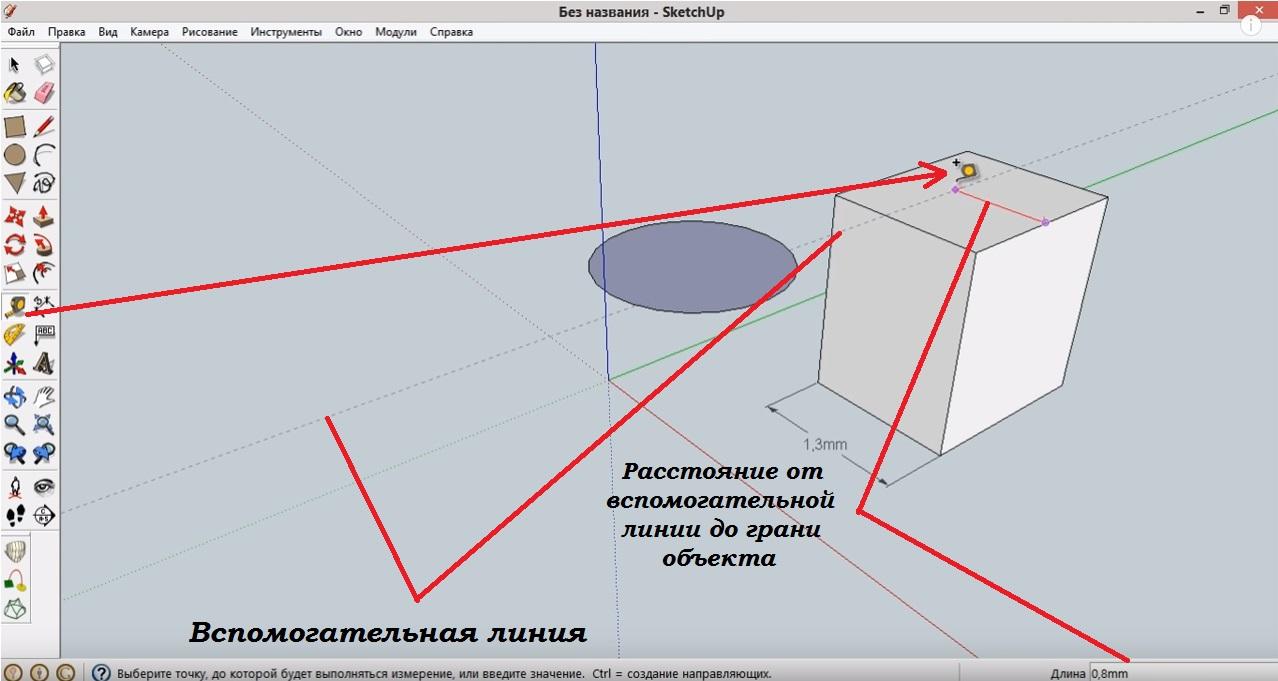Activate the Rotate tool
The image size is (1278, 681).
(x=15, y=245)
